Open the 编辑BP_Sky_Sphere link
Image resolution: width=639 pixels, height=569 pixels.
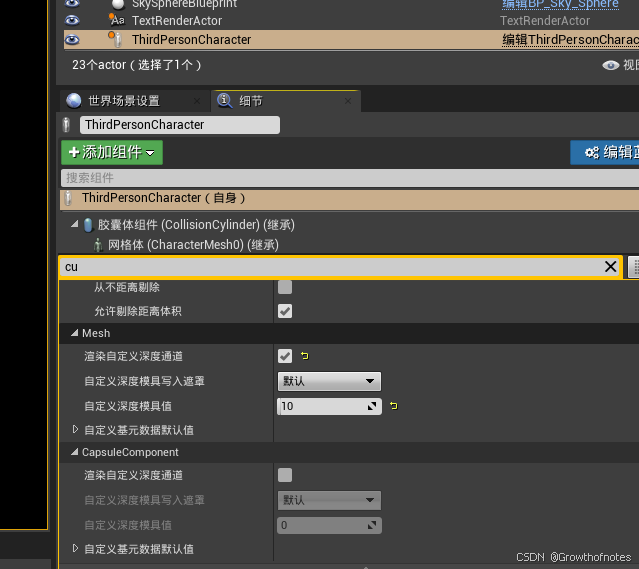coord(560,4)
